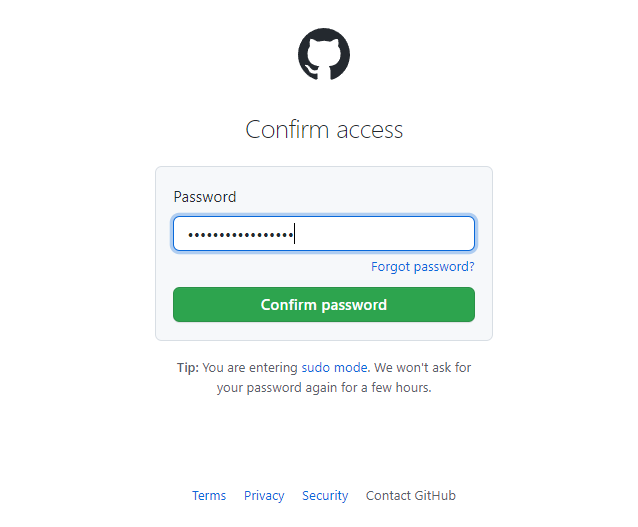The image size is (638, 527).
Task: Click the green Confirm password button
Action: point(324,304)
